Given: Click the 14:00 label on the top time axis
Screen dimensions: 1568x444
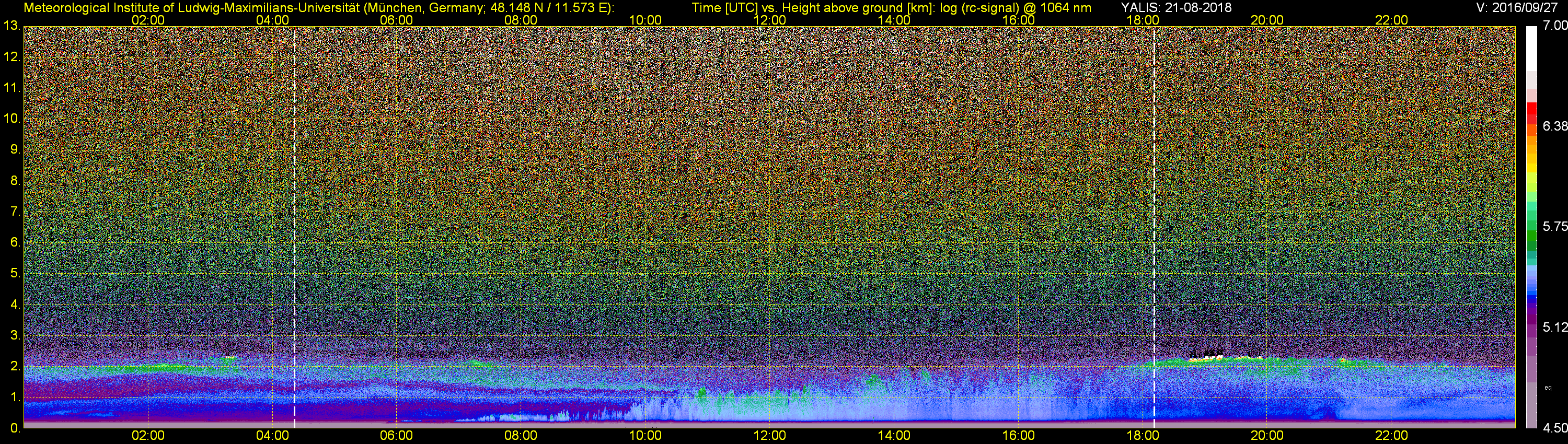Looking at the screenshot, I should (x=894, y=20).
